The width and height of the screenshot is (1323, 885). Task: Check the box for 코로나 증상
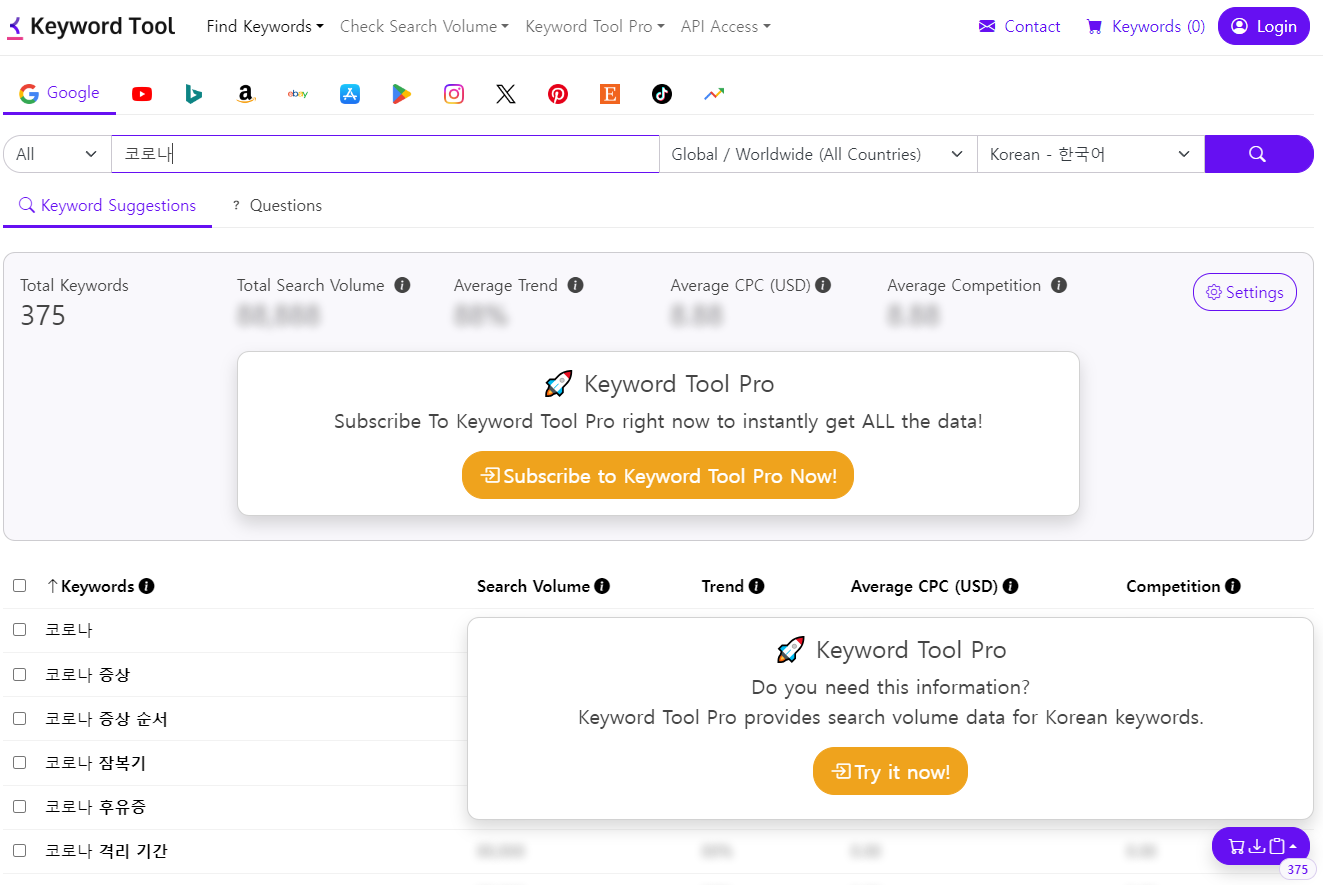pos(19,674)
